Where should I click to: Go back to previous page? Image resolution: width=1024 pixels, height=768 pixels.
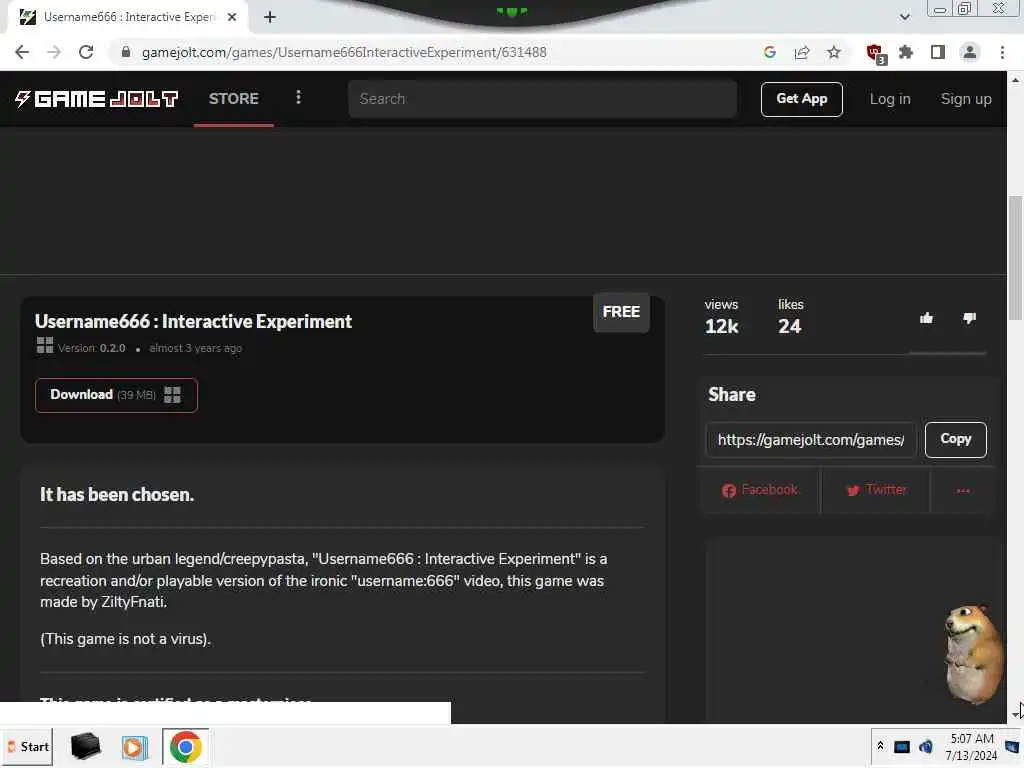click(22, 52)
